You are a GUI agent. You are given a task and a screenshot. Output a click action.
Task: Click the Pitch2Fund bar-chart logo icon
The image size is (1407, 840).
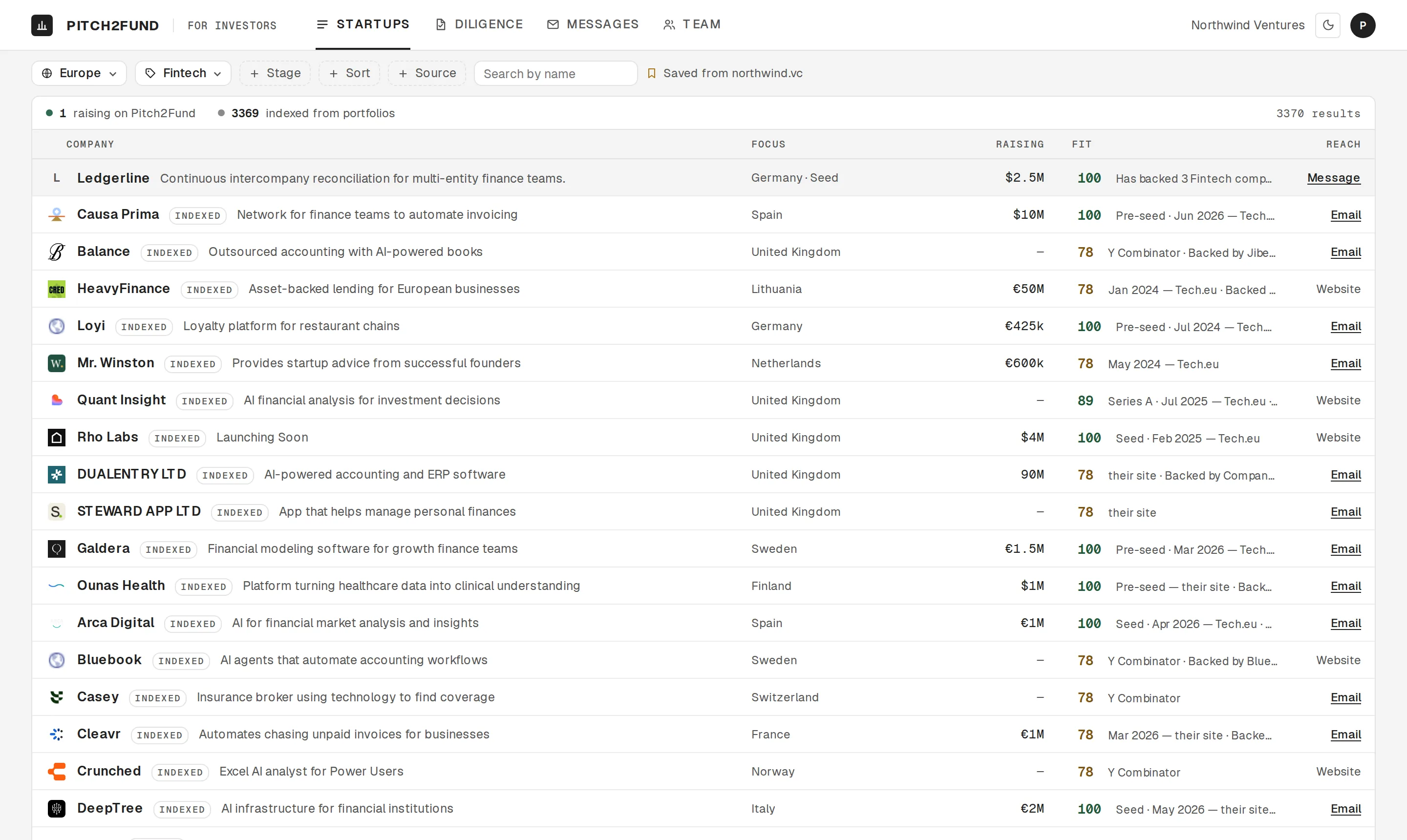tap(42, 25)
